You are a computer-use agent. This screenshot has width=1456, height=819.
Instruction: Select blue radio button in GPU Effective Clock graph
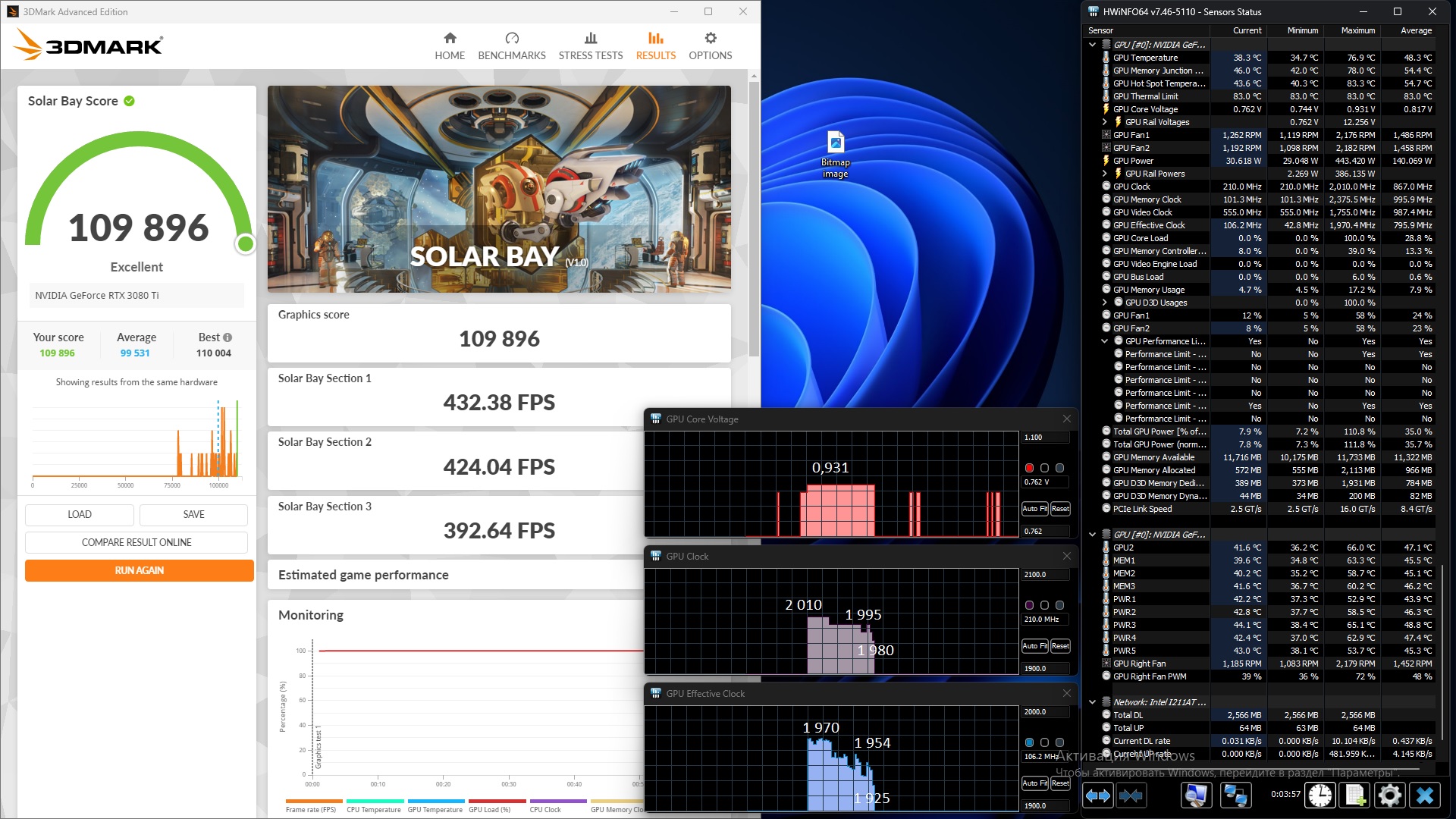pos(1029,742)
